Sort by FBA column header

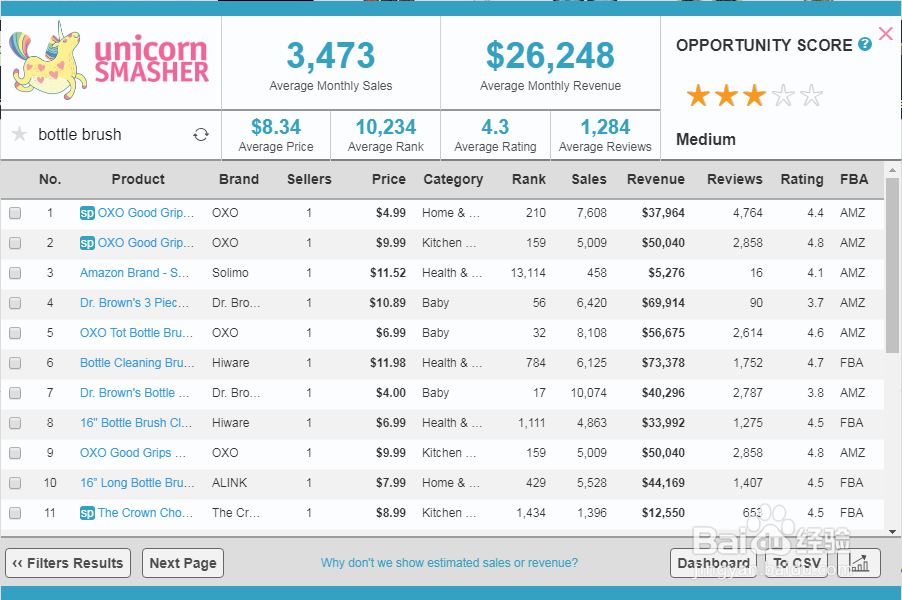854,179
